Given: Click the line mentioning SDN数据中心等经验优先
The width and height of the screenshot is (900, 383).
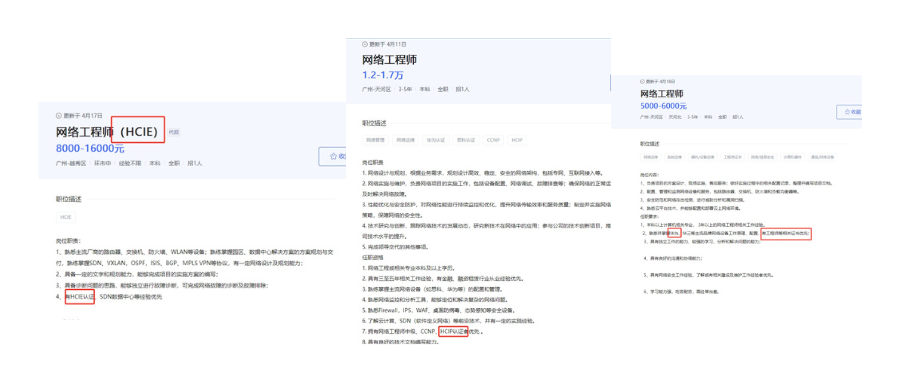Looking at the screenshot, I should click(x=109, y=297).
